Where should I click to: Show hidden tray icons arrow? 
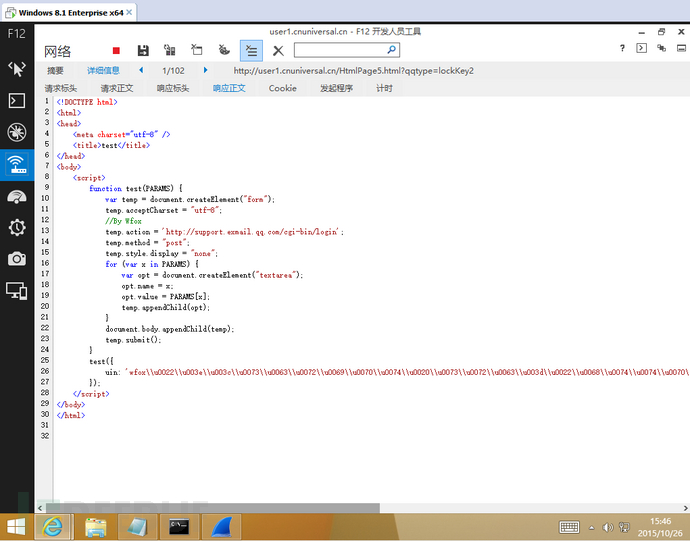591,527
